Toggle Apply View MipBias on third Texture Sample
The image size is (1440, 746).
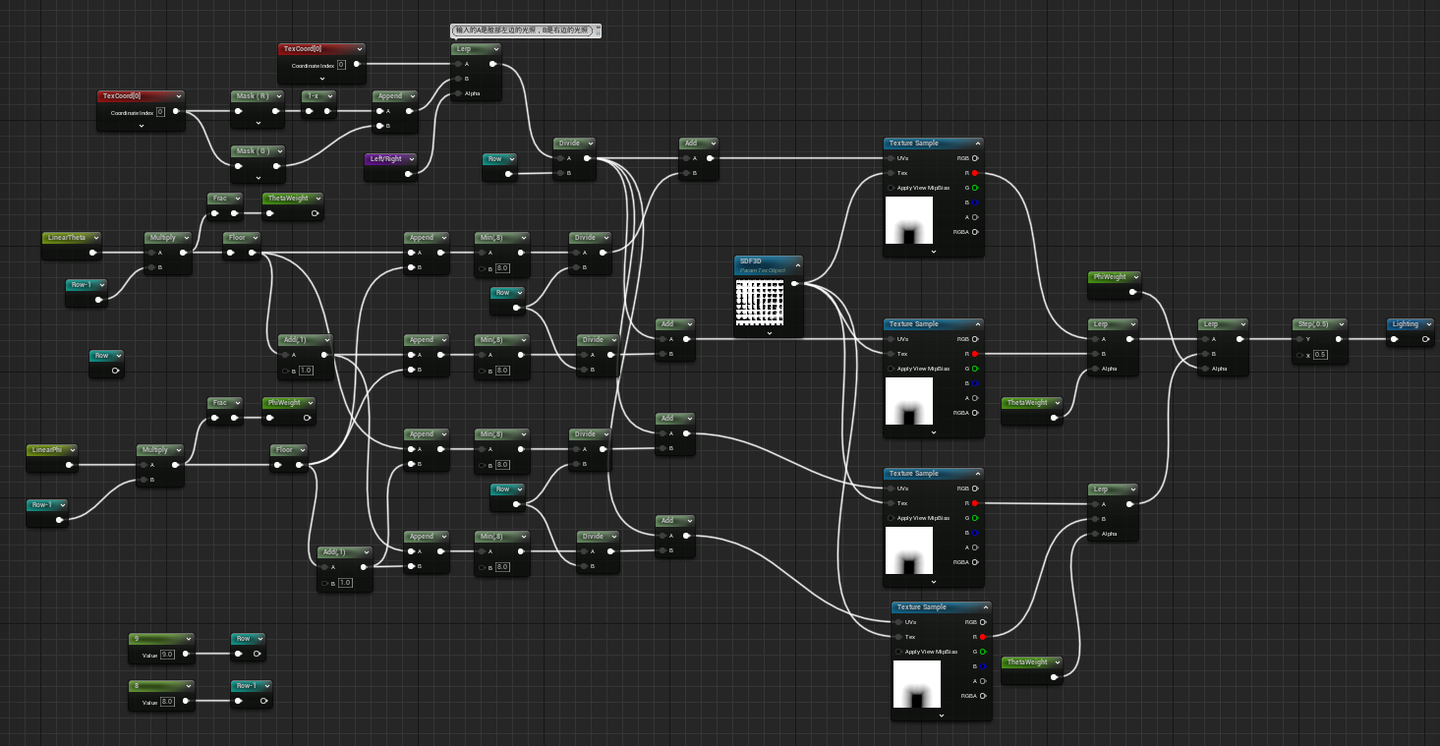click(x=890, y=518)
